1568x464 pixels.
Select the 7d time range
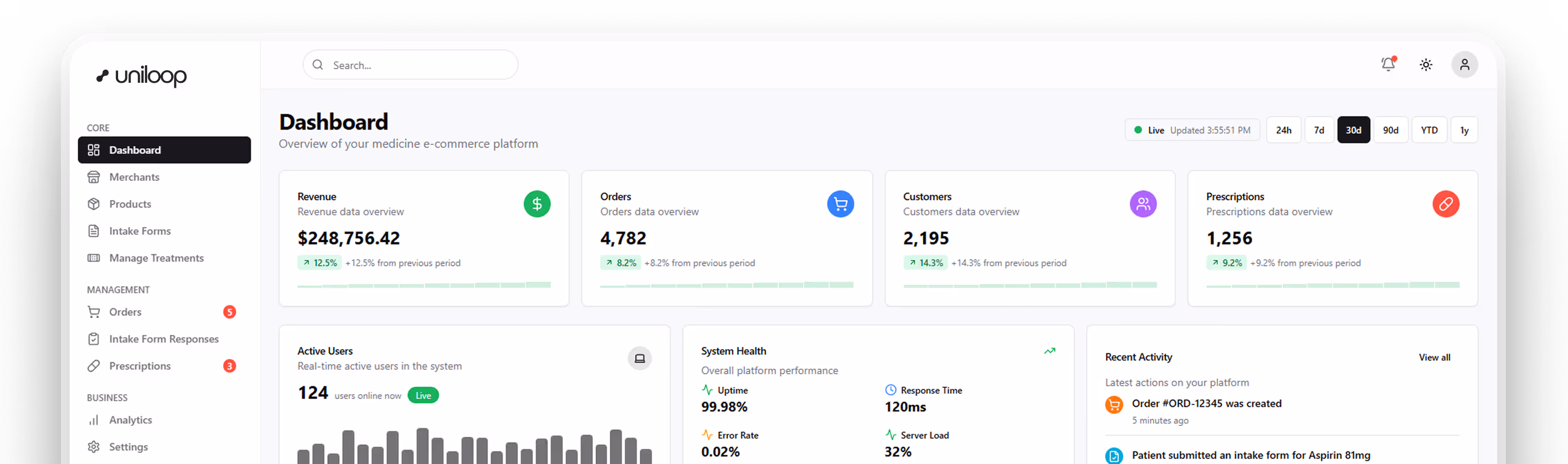point(1319,130)
